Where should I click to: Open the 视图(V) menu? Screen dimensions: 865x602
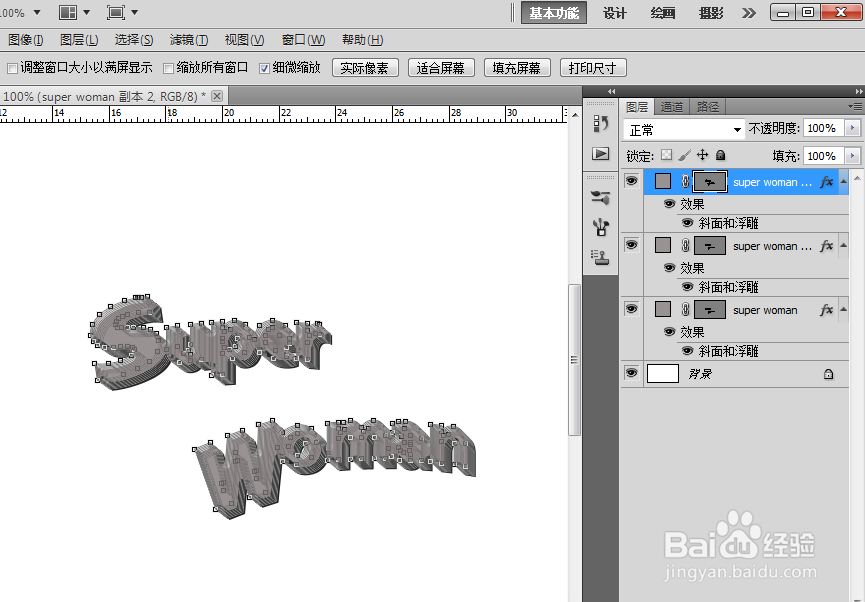point(244,40)
